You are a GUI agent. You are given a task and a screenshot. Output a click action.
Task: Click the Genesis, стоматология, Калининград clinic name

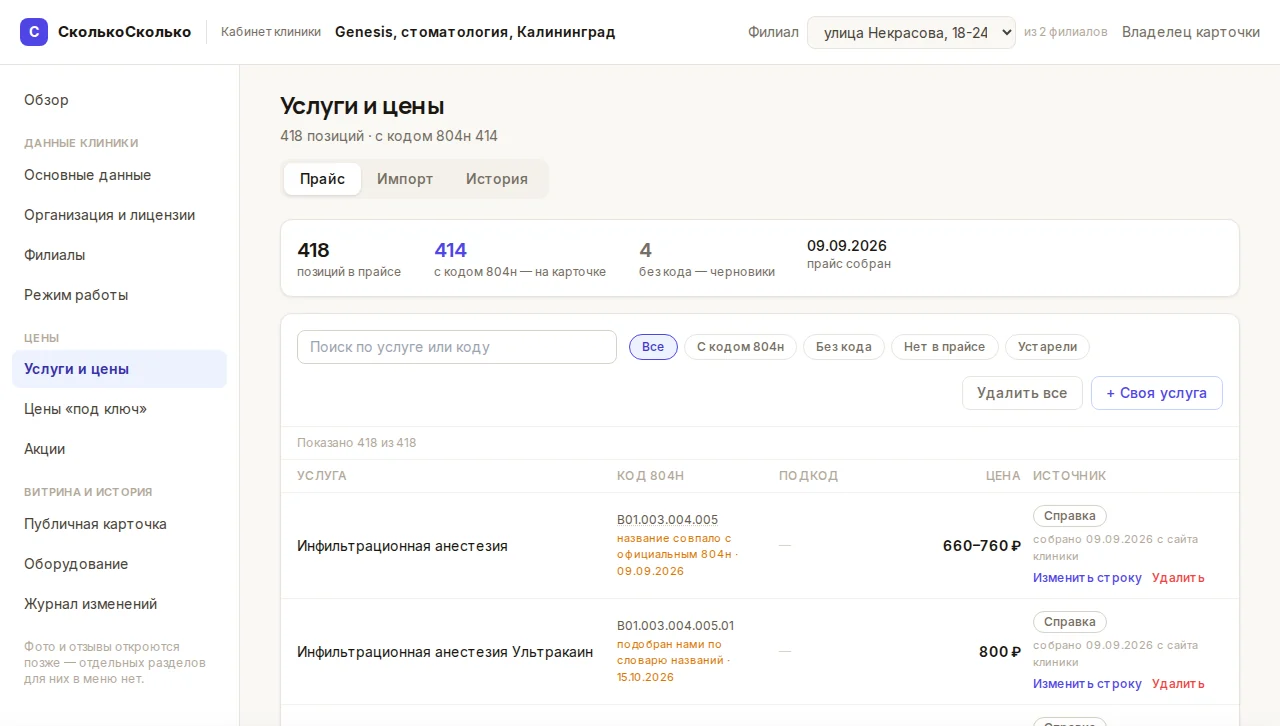coord(475,32)
